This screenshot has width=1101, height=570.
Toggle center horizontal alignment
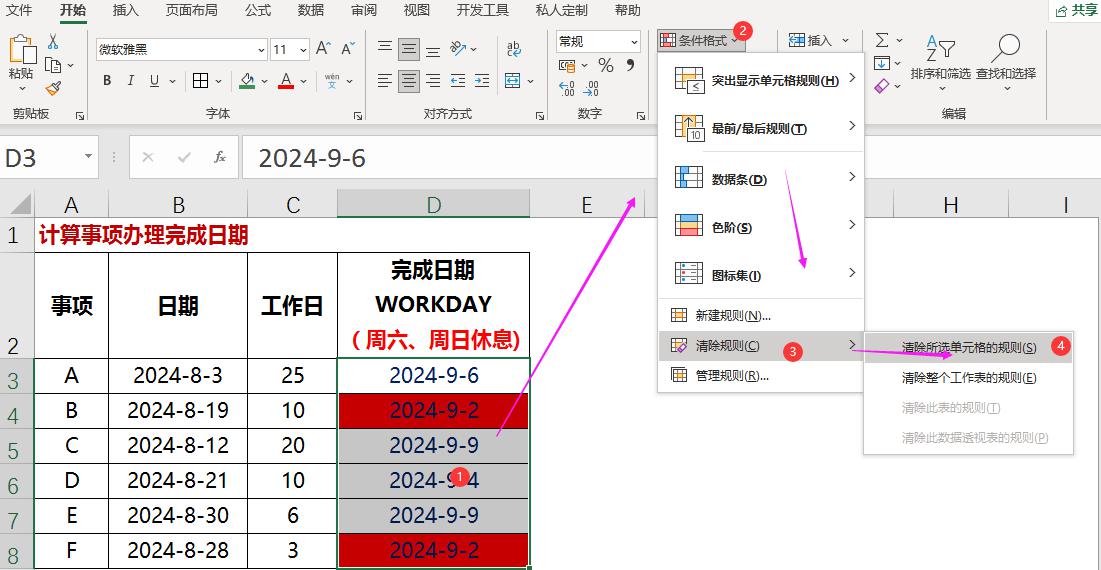click(409, 81)
